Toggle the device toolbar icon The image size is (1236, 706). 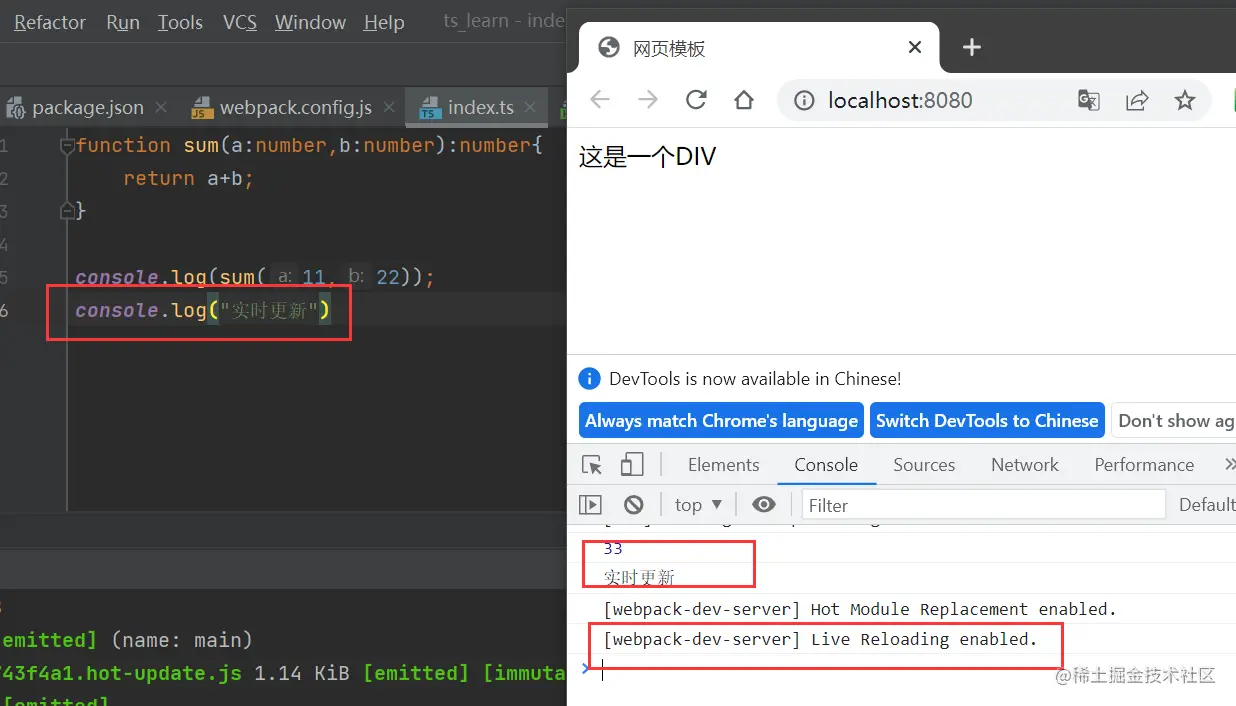point(631,465)
